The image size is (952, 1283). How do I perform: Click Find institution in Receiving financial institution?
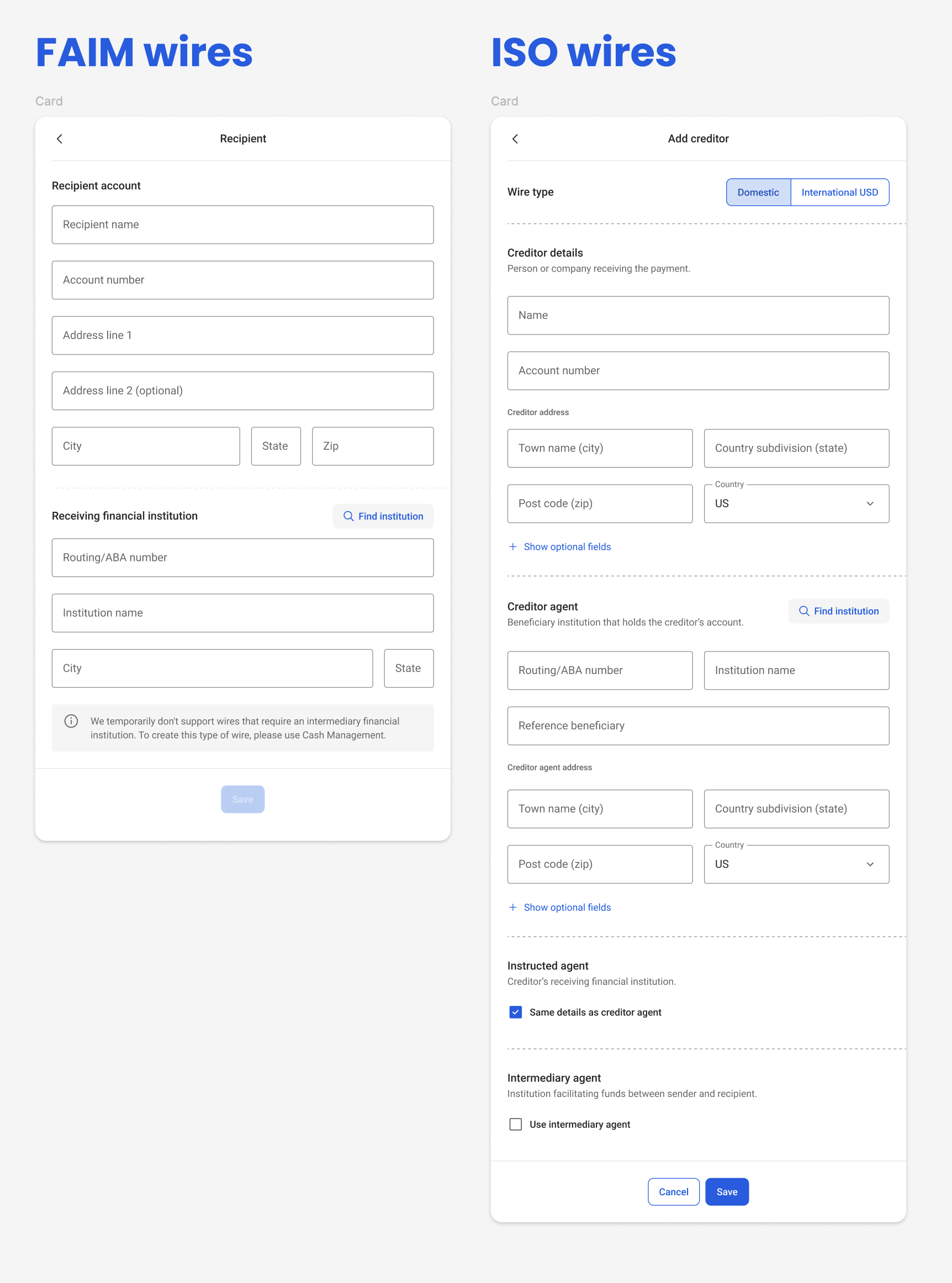(x=383, y=516)
